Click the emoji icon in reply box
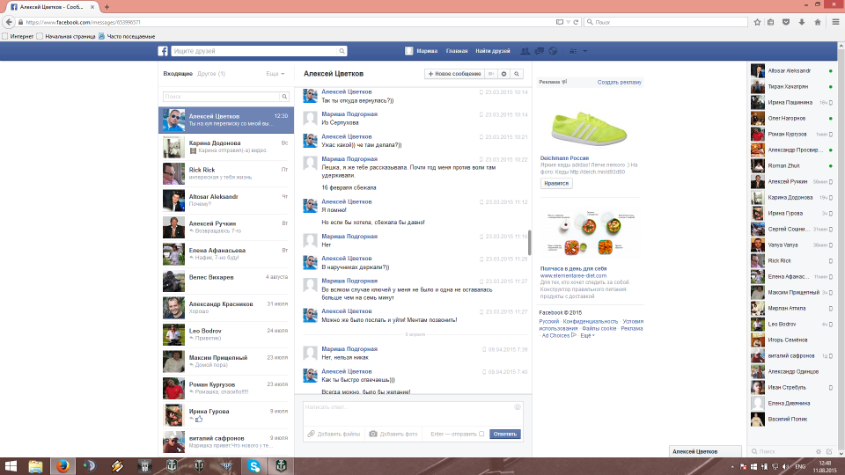The image size is (845, 475). (517, 407)
